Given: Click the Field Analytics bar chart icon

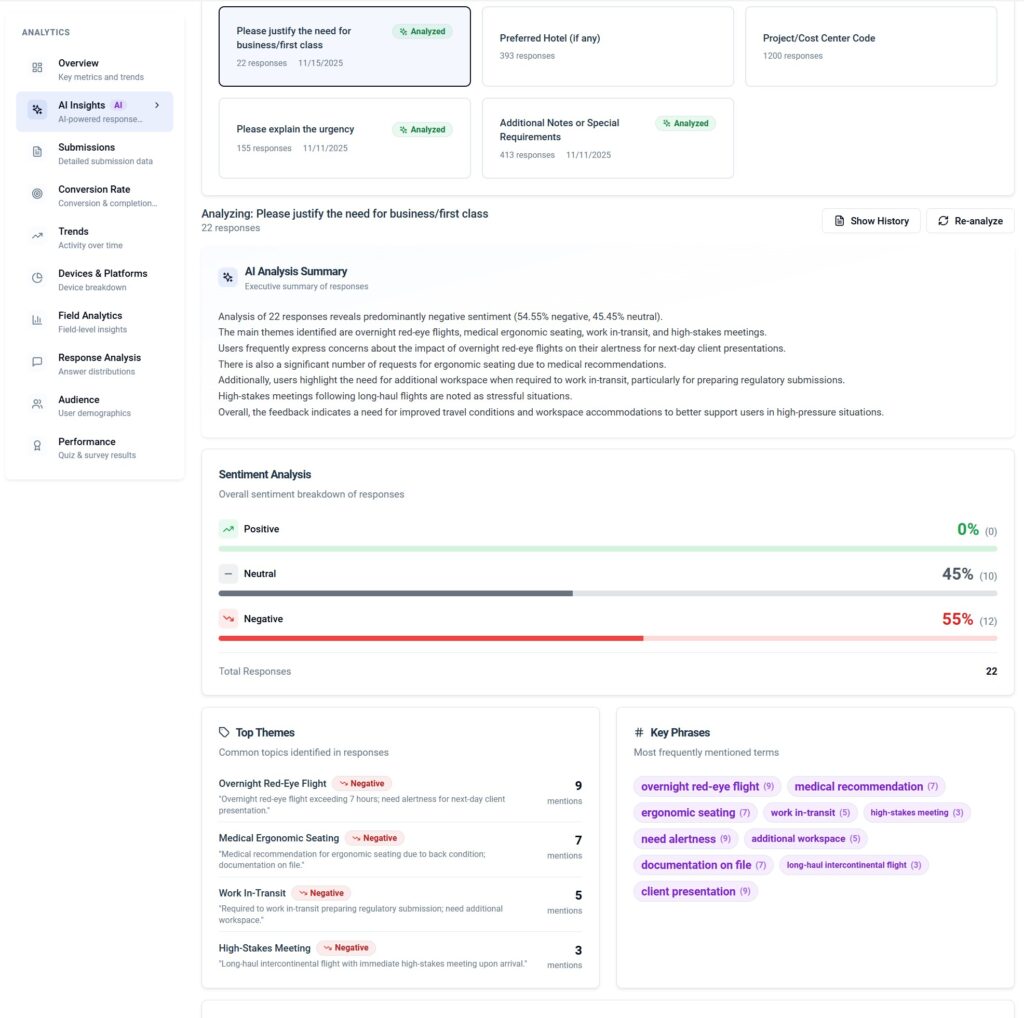Looking at the screenshot, I should [x=37, y=320].
